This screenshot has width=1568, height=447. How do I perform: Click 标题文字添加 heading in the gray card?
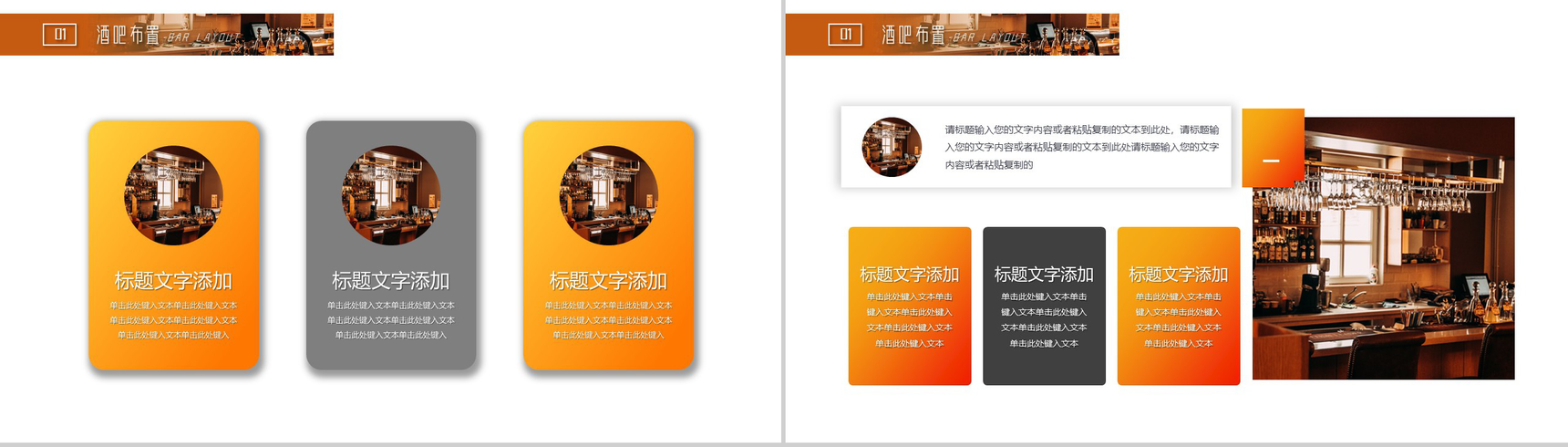[x=391, y=281]
